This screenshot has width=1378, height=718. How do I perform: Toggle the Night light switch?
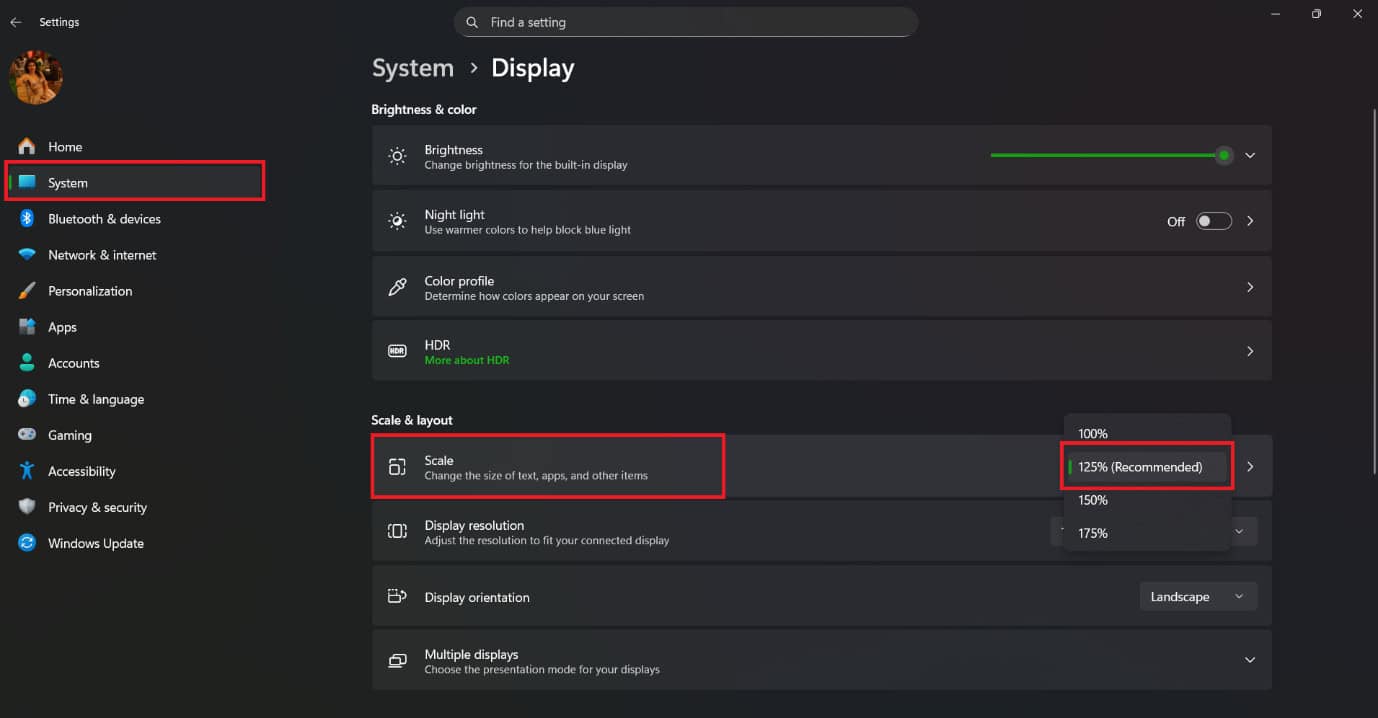1213,221
